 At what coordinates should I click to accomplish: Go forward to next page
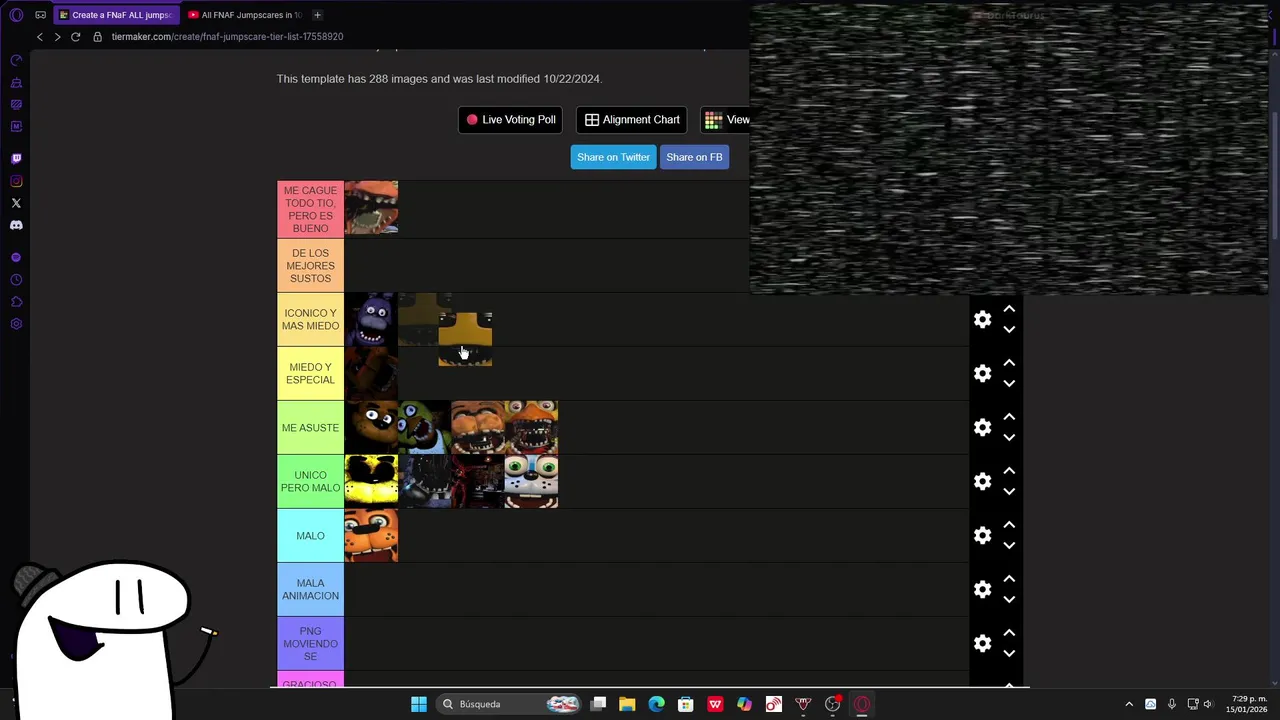[57, 37]
